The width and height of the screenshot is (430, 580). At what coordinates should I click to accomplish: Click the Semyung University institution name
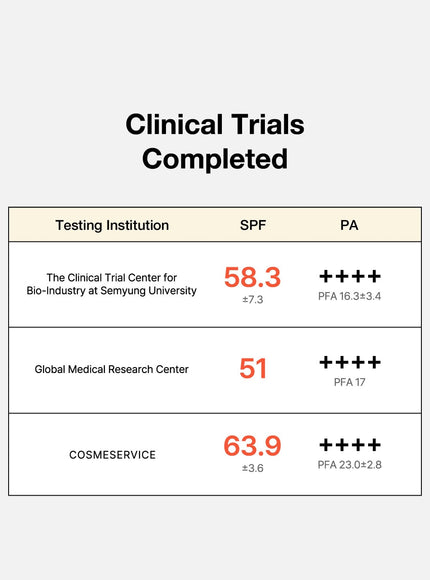(x=111, y=284)
